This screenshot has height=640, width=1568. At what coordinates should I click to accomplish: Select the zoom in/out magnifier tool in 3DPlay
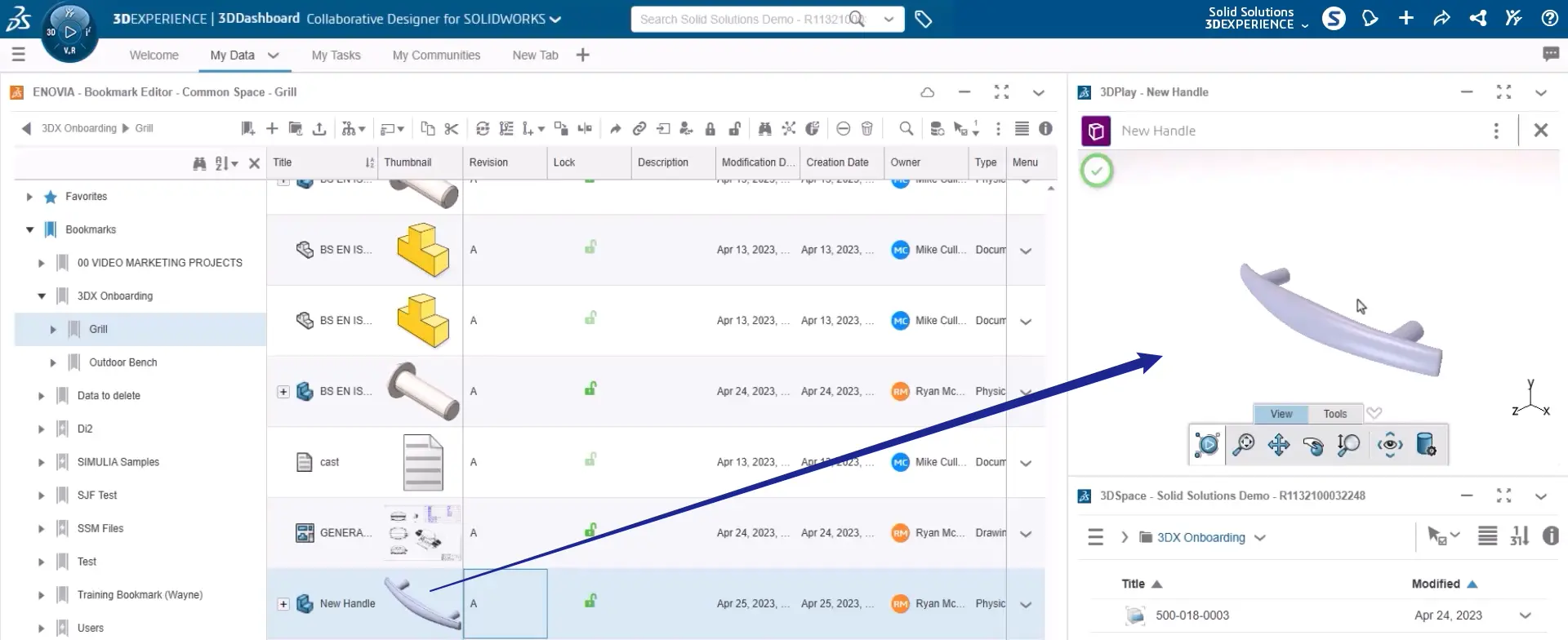pos(1348,445)
